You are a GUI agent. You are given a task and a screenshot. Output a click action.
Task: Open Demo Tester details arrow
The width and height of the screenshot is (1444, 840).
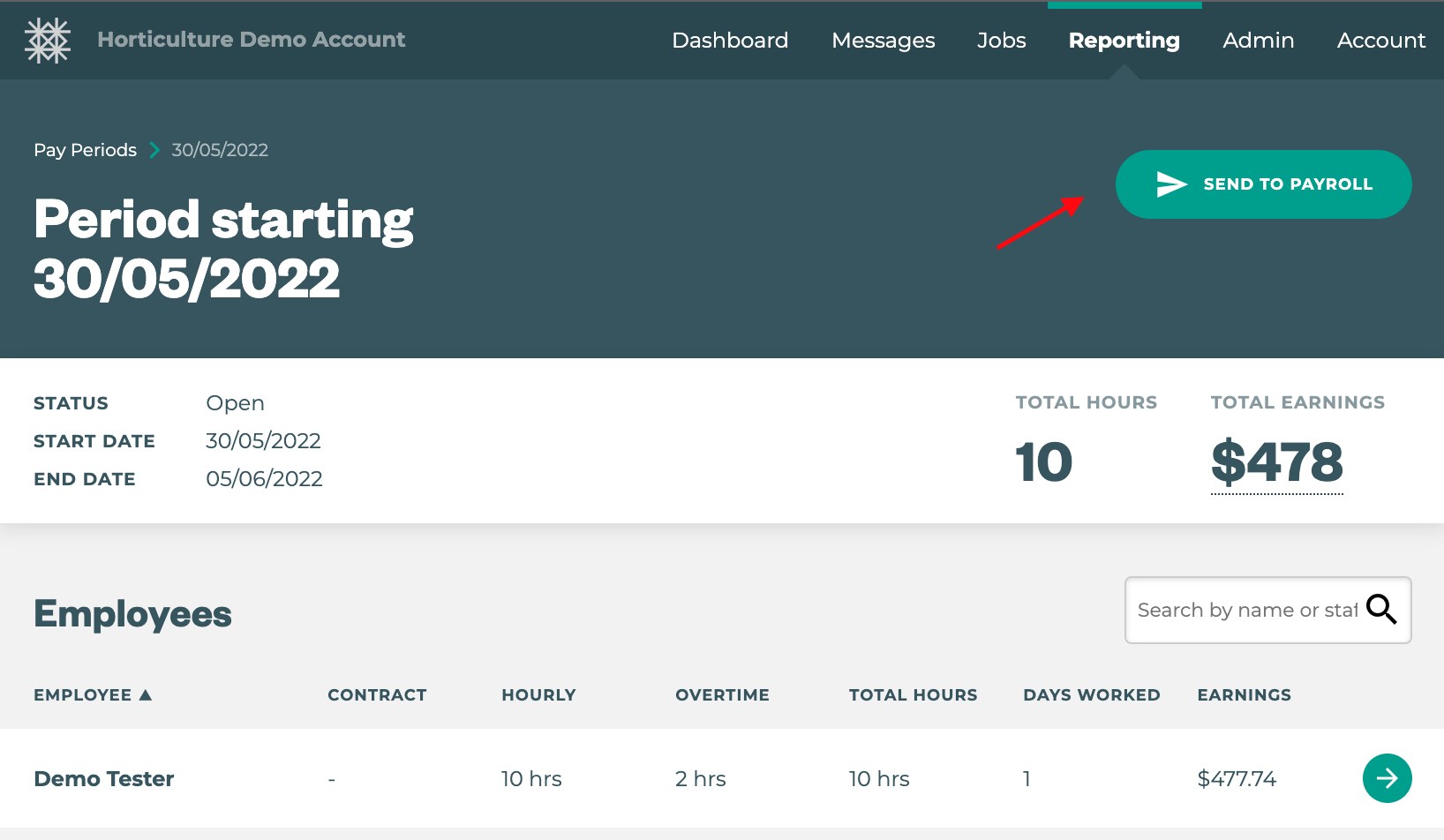(1387, 778)
